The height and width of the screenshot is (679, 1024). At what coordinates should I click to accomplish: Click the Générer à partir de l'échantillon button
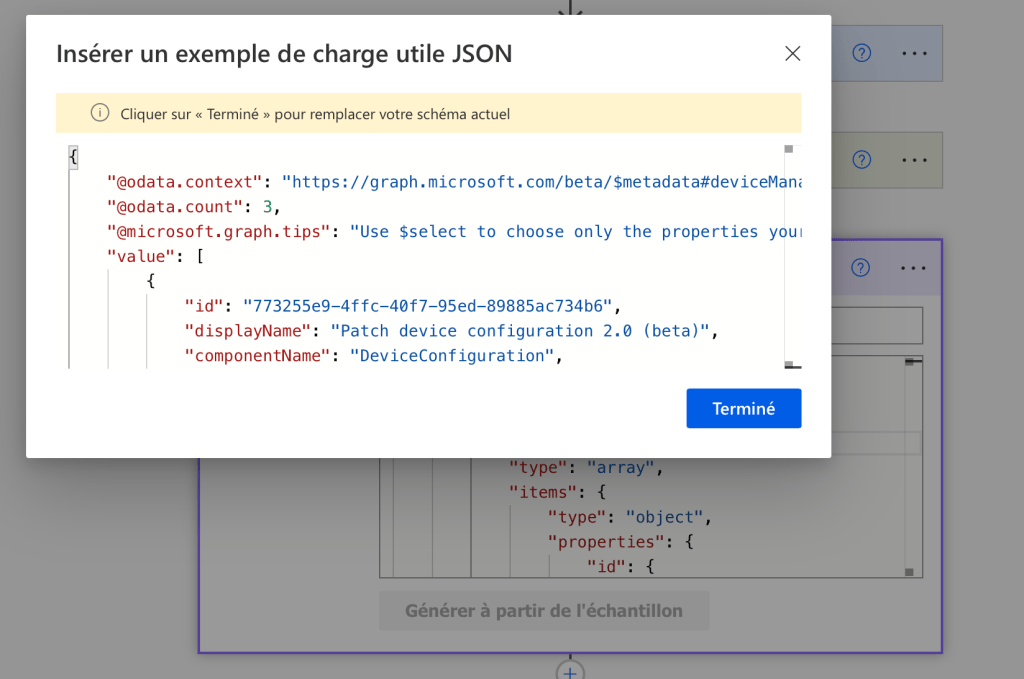[544, 610]
